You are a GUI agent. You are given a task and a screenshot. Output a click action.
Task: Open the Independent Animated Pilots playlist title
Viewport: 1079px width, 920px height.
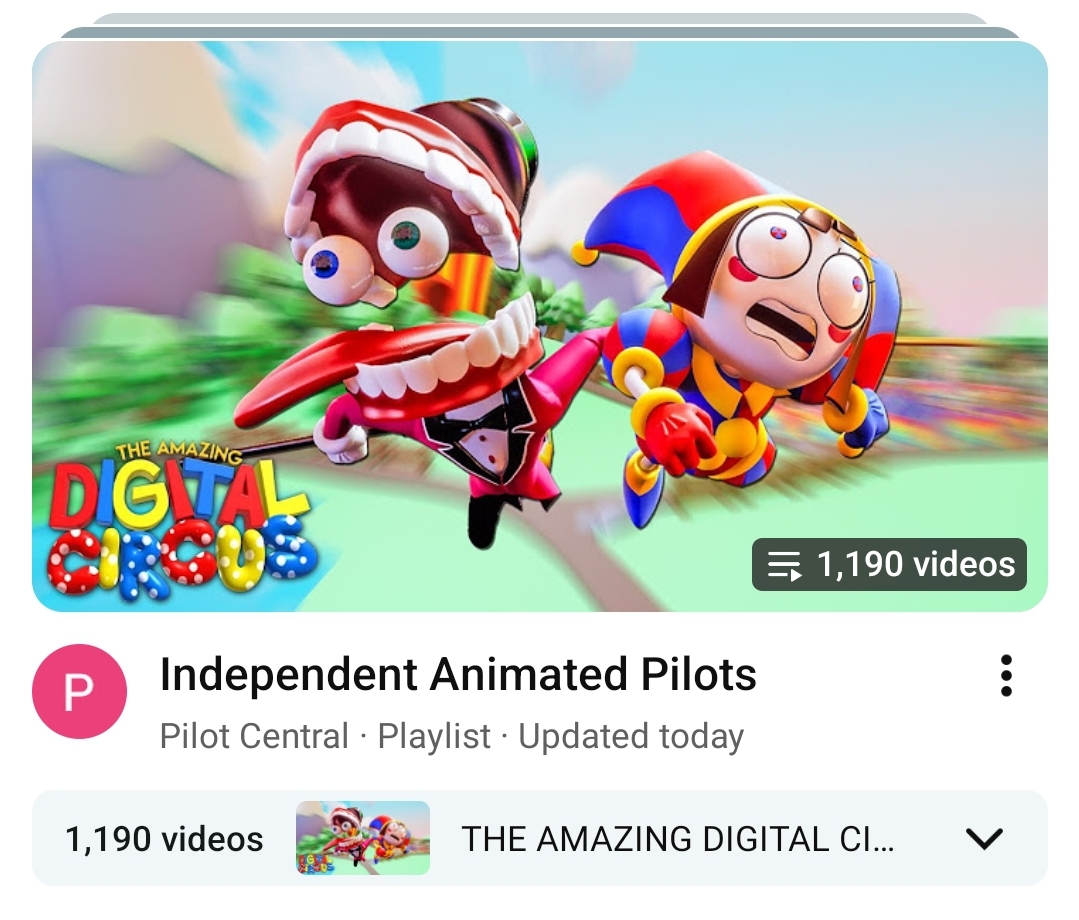[458, 674]
